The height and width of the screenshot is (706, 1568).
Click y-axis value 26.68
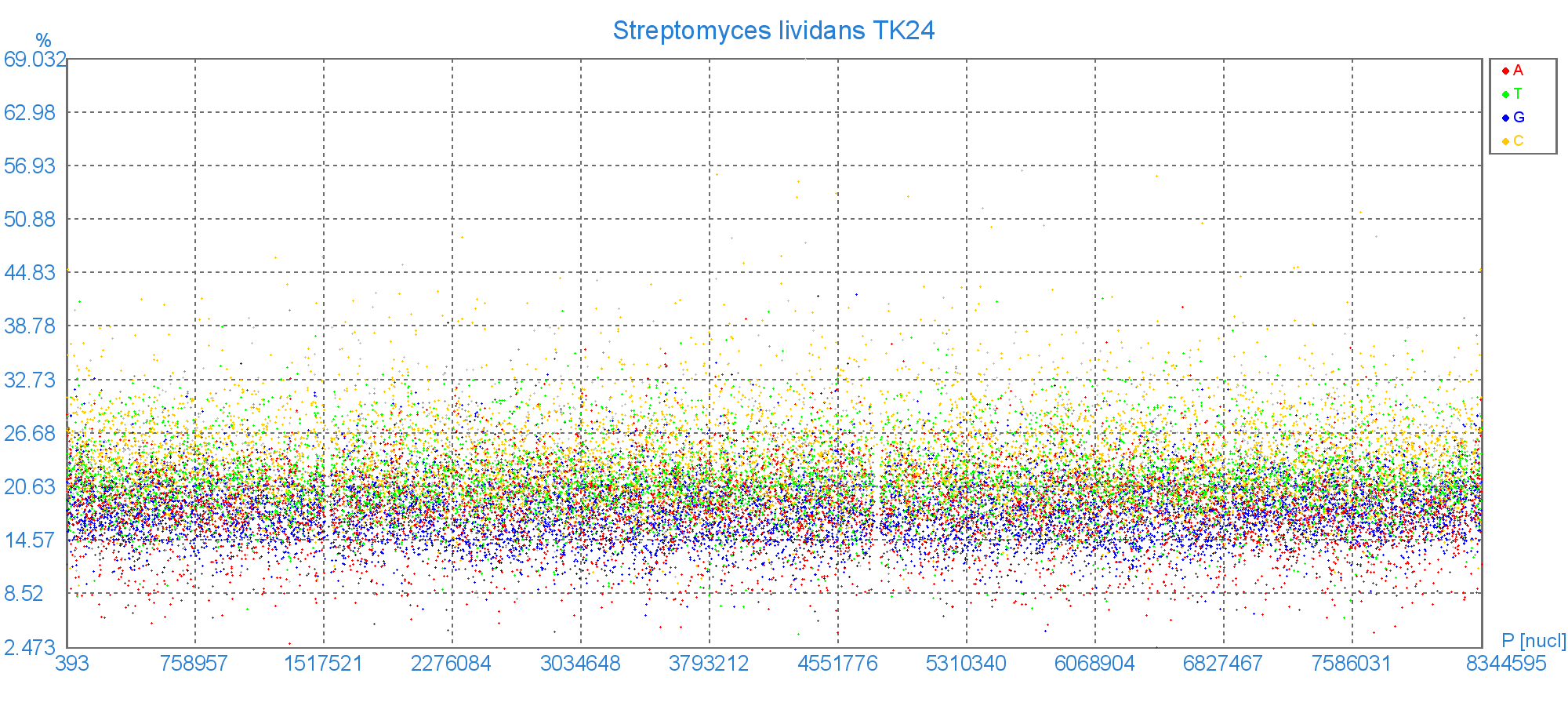tap(30, 433)
